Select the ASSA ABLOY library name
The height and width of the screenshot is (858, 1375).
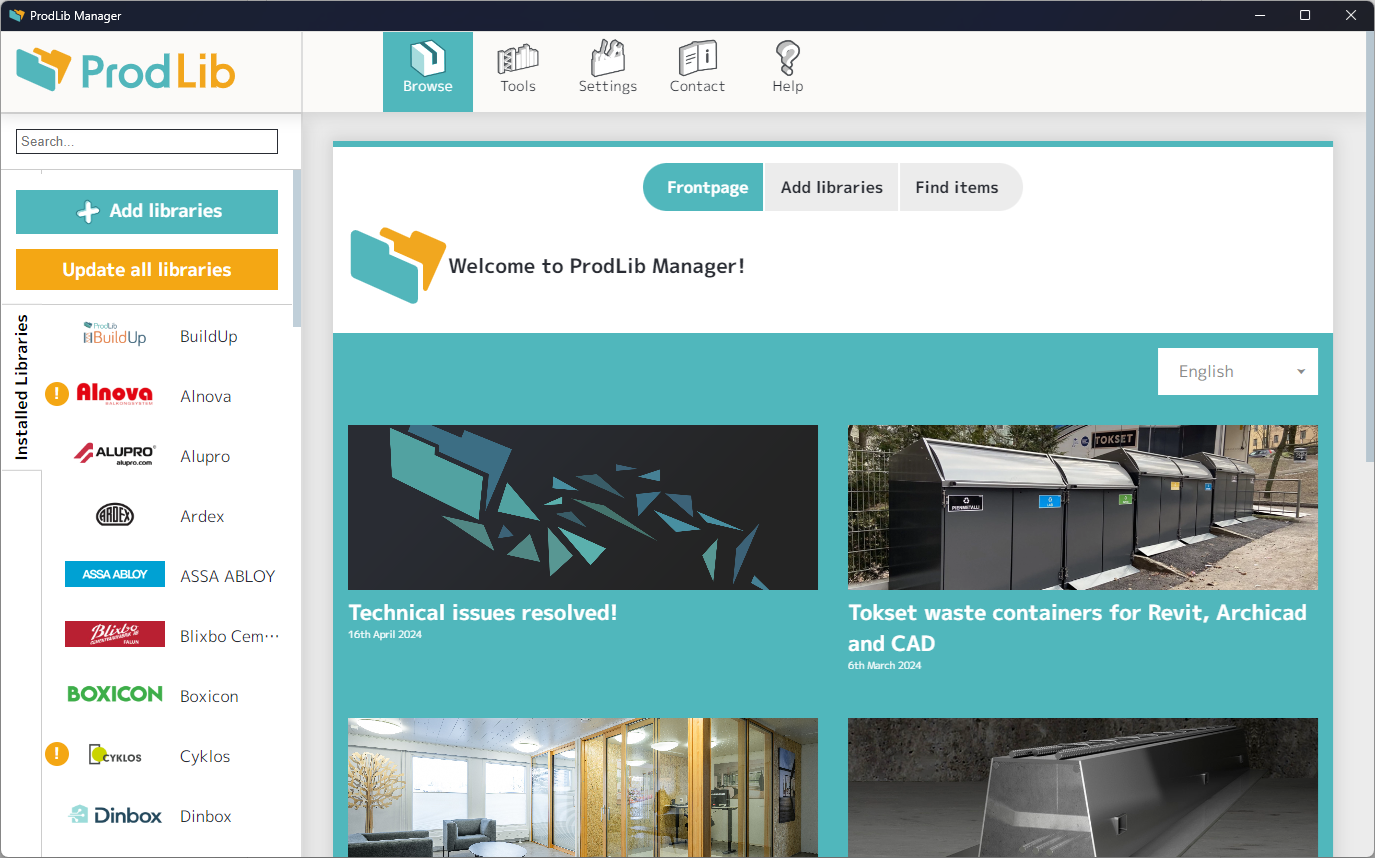point(228,576)
